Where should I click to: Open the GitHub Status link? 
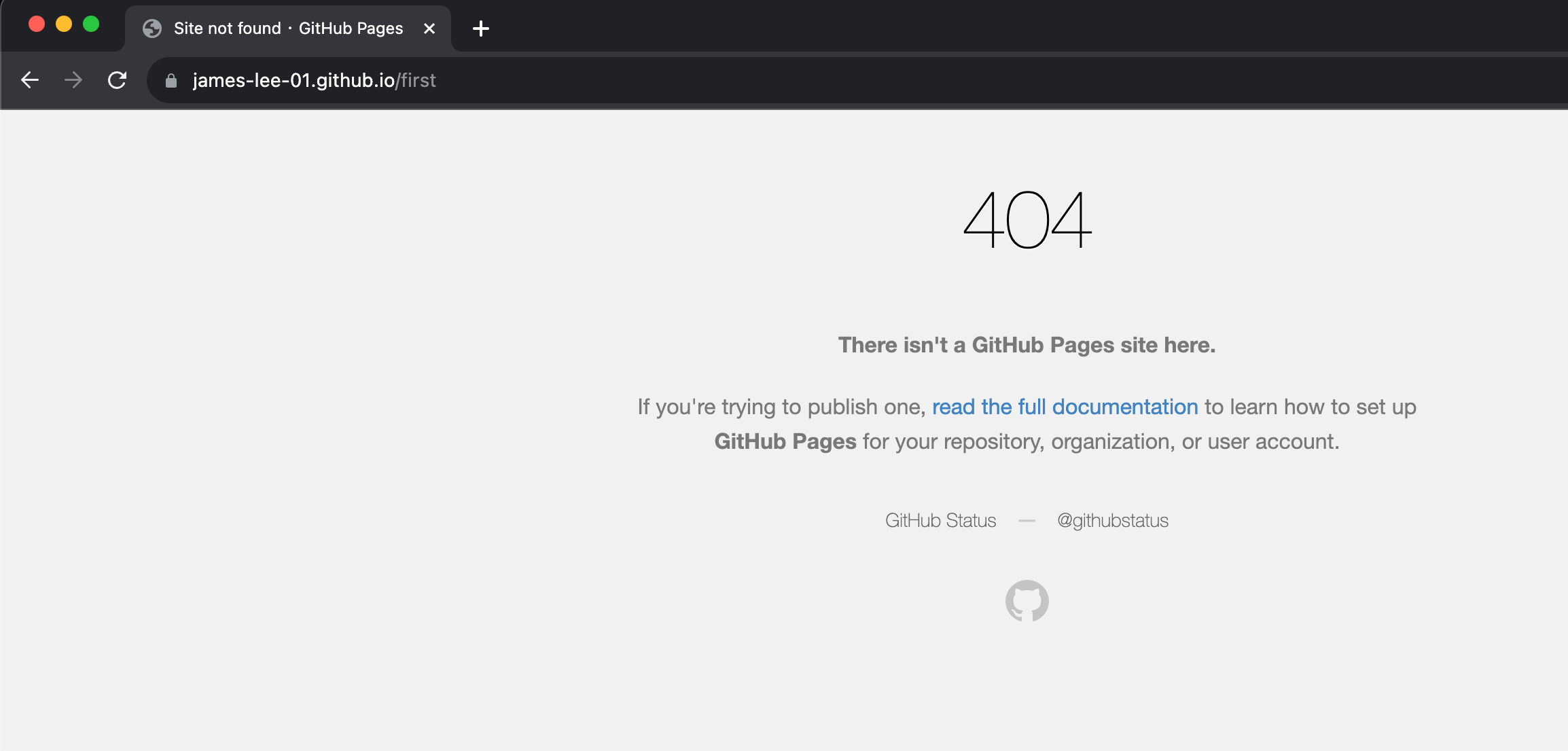point(940,520)
